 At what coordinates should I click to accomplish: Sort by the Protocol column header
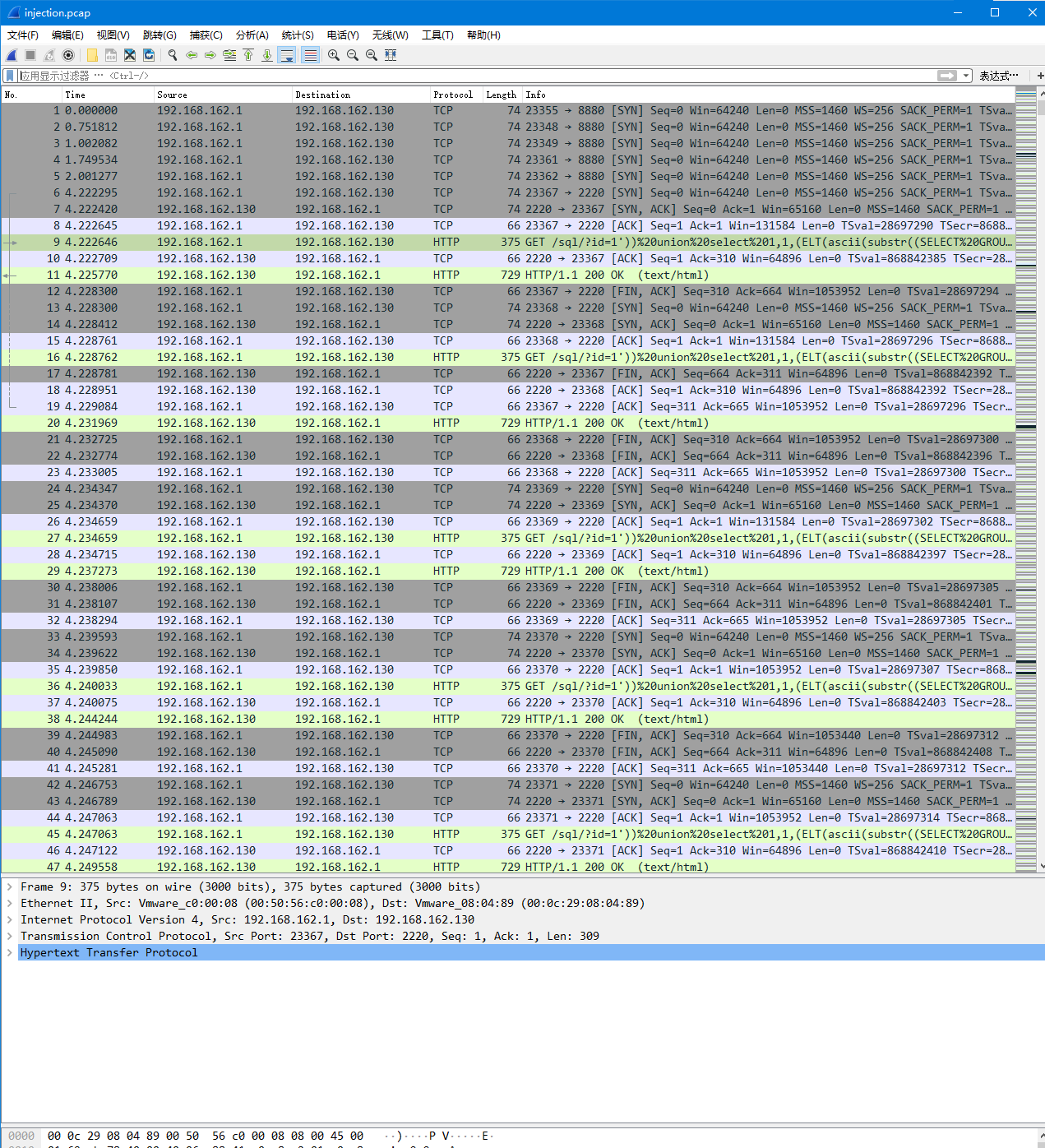457,95
